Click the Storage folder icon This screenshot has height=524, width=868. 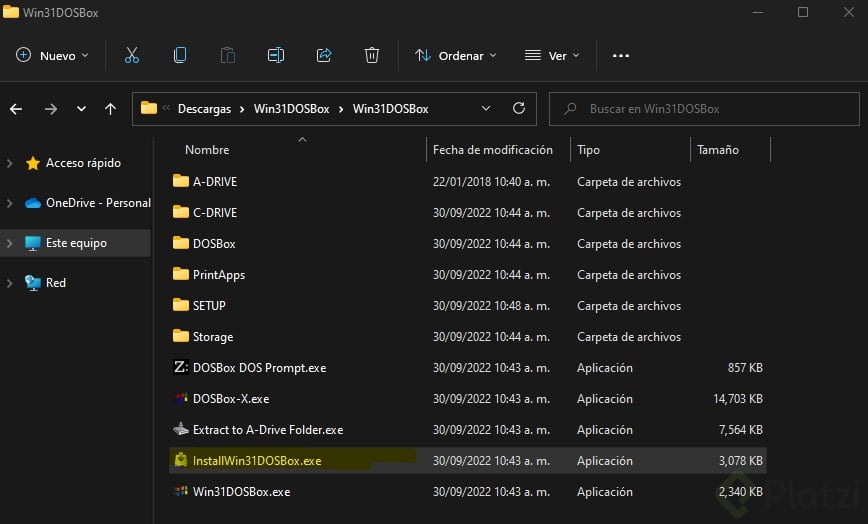click(x=180, y=336)
